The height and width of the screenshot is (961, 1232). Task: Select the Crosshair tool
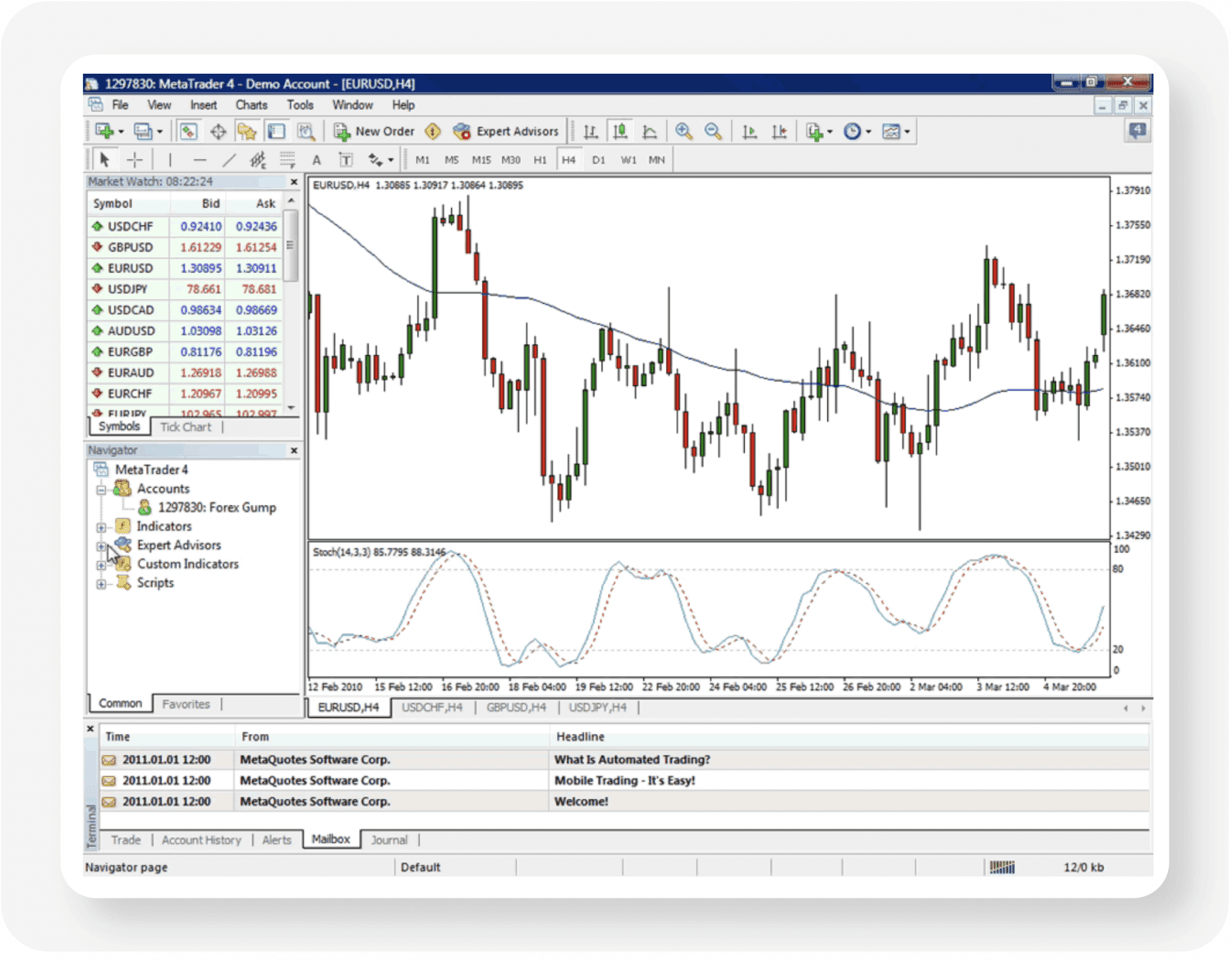[135, 159]
